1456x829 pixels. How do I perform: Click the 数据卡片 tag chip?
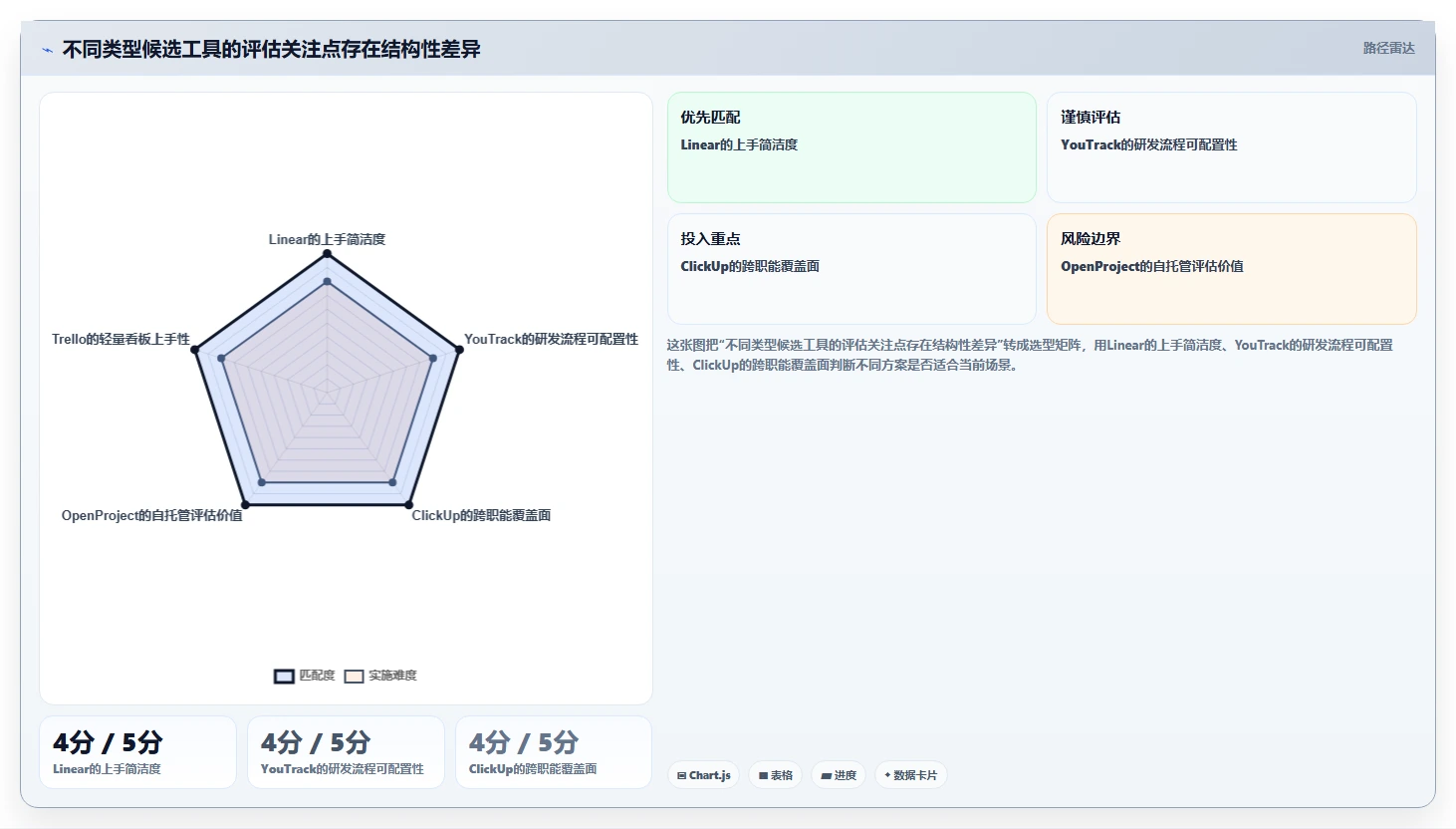[911, 775]
